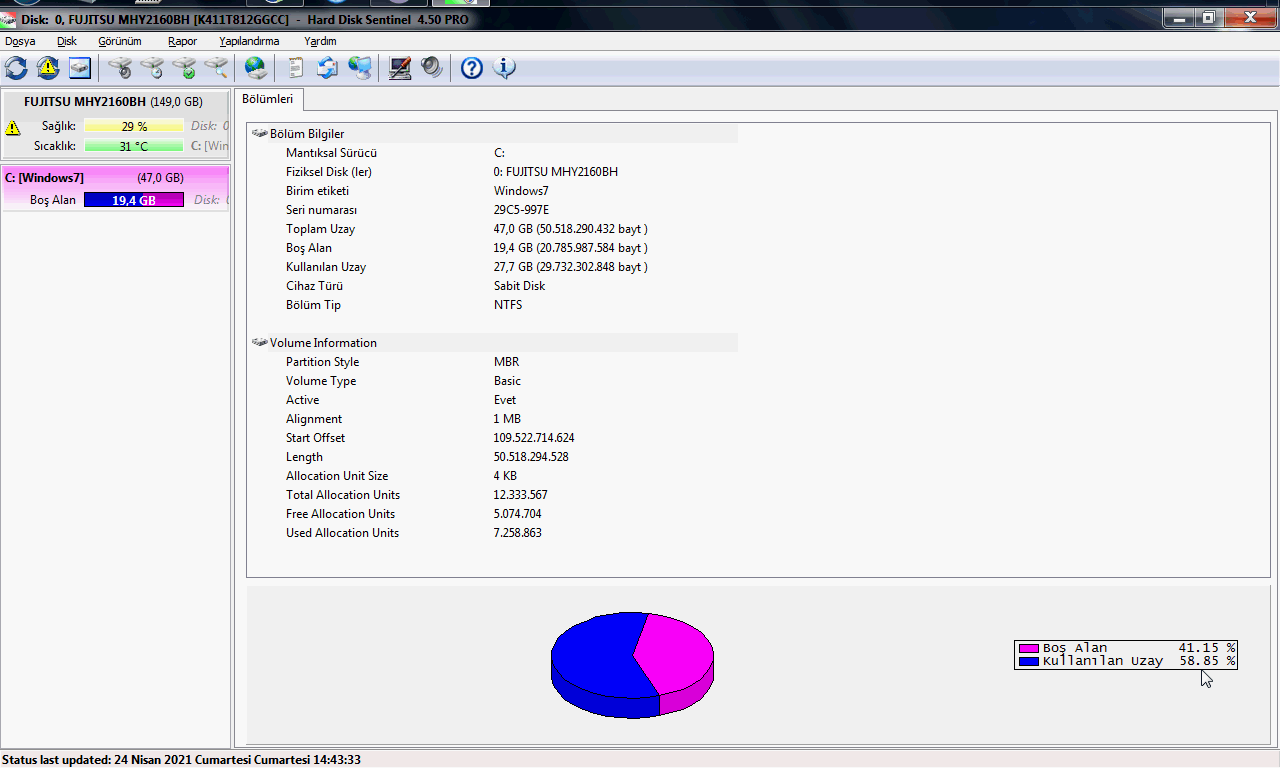The width and height of the screenshot is (1280, 768).
Task: Click the legend percentage 41.15 %
Action: coord(1206,648)
